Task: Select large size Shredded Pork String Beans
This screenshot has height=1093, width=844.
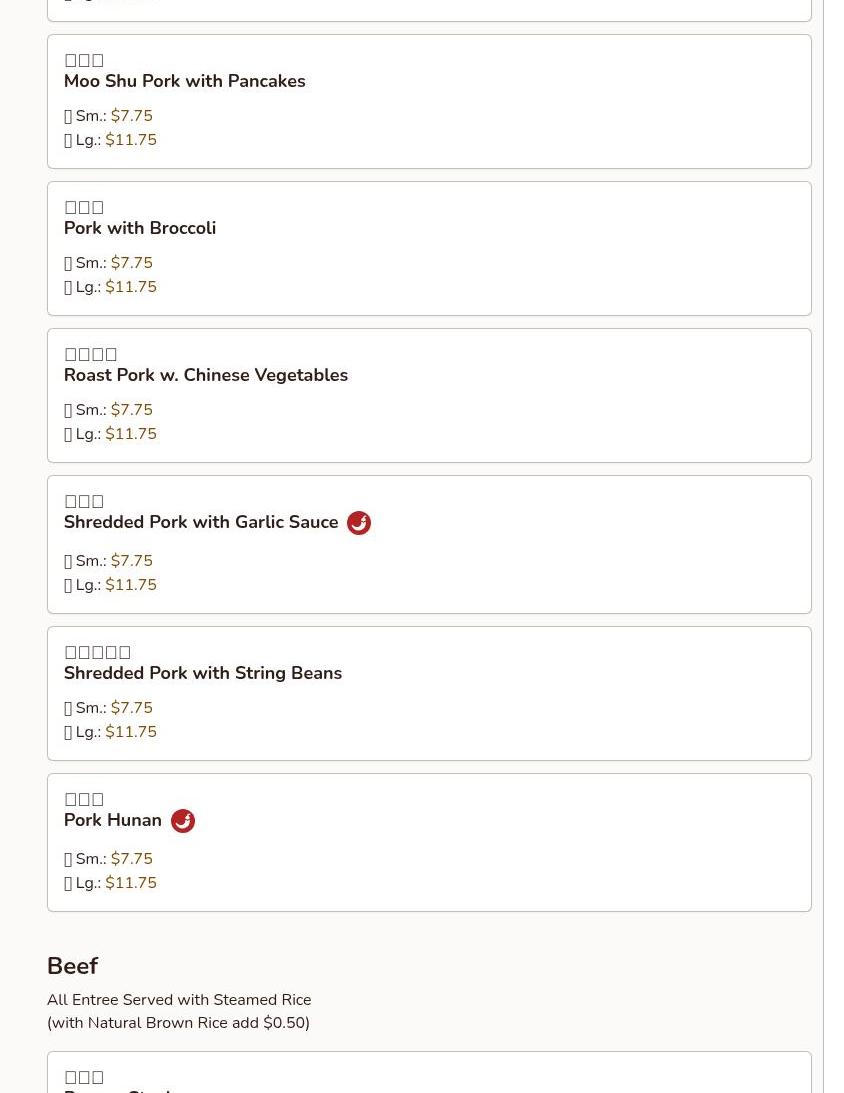Action: pyautogui.click(x=110, y=732)
